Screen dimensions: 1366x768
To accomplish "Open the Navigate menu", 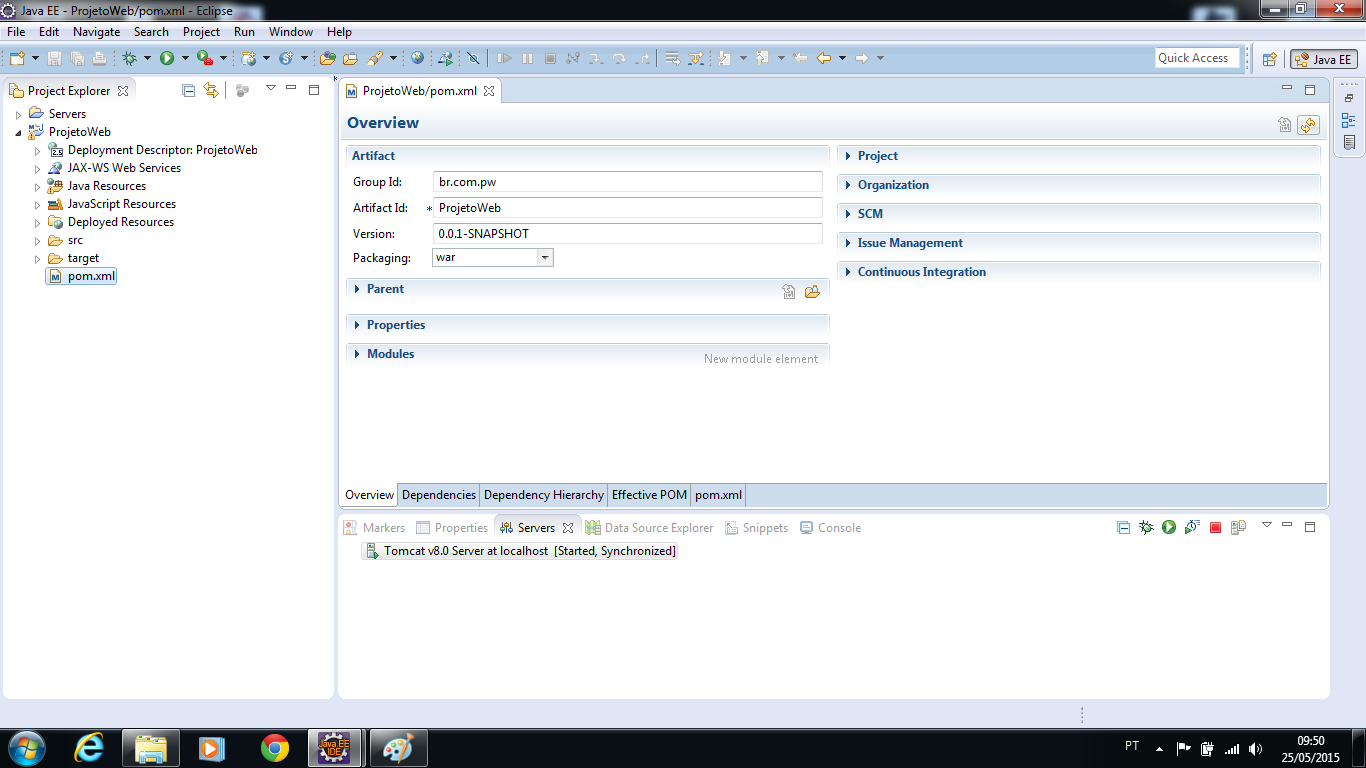I will (96, 32).
